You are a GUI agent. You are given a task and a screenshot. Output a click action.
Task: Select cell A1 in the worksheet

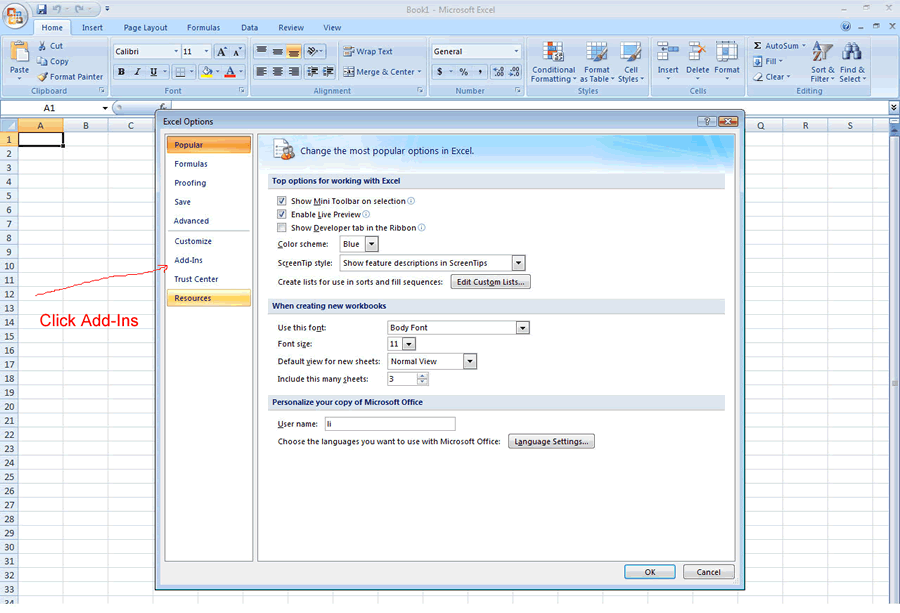41,139
